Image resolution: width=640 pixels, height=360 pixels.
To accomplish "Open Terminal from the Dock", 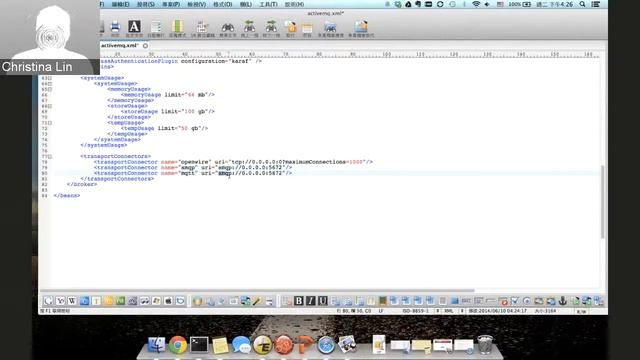I will point(199,345).
